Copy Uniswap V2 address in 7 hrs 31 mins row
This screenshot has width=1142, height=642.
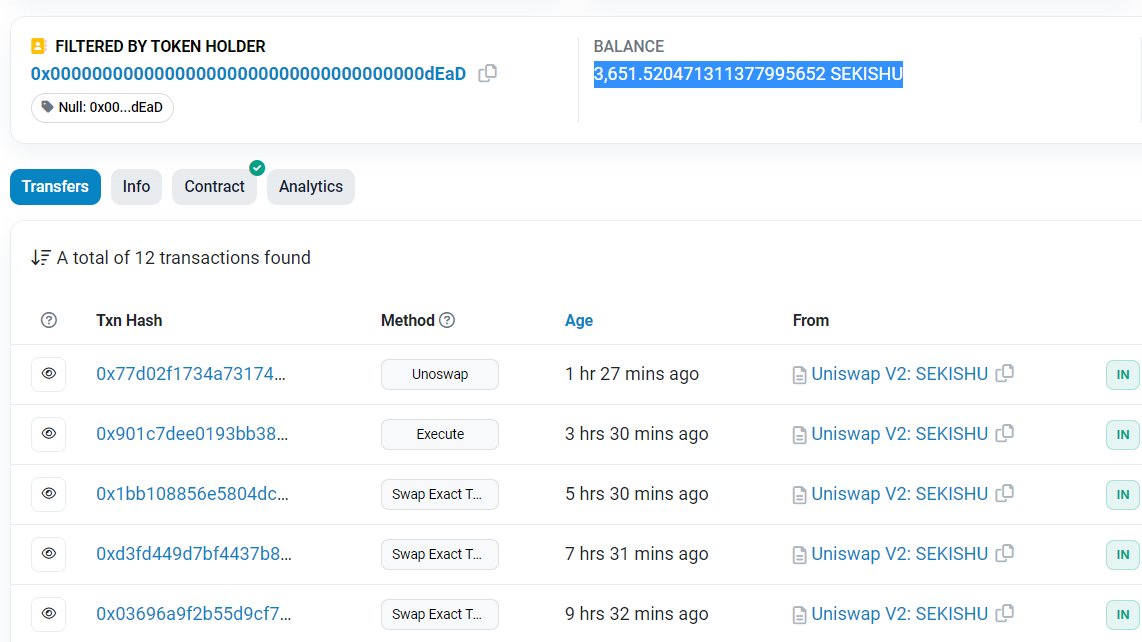pyautogui.click(x=1004, y=553)
